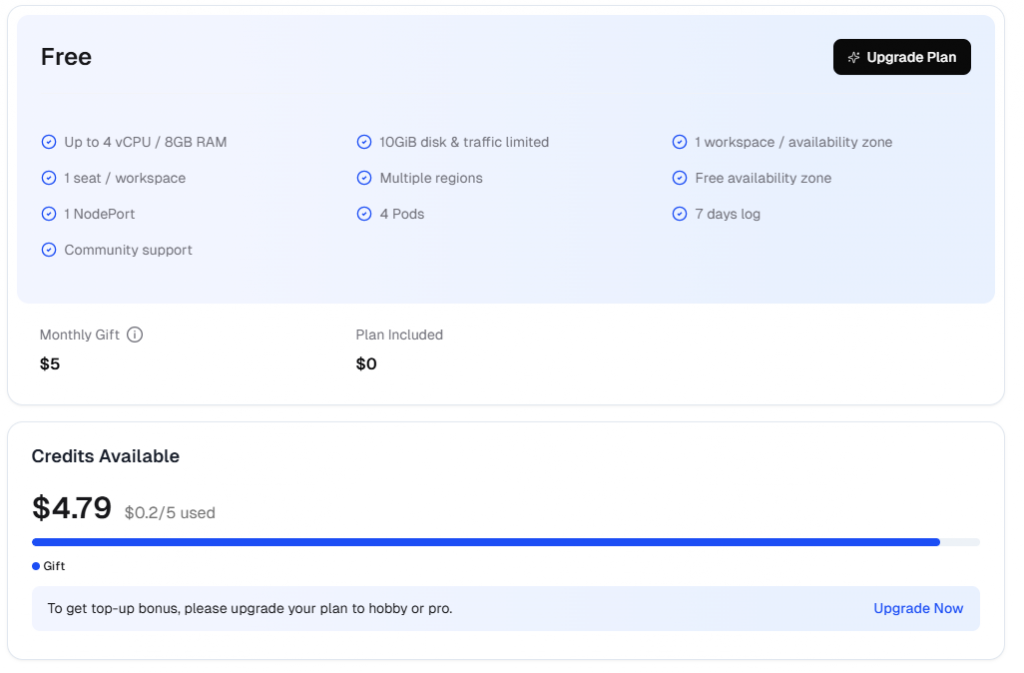This screenshot has width=1024, height=673.
Task: Click the Monthly Gift info icon
Action: pos(135,335)
